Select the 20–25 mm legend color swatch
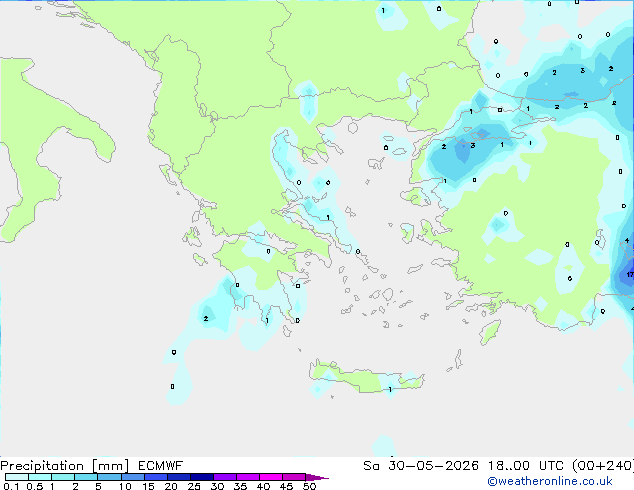 pyautogui.click(x=178, y=477)
